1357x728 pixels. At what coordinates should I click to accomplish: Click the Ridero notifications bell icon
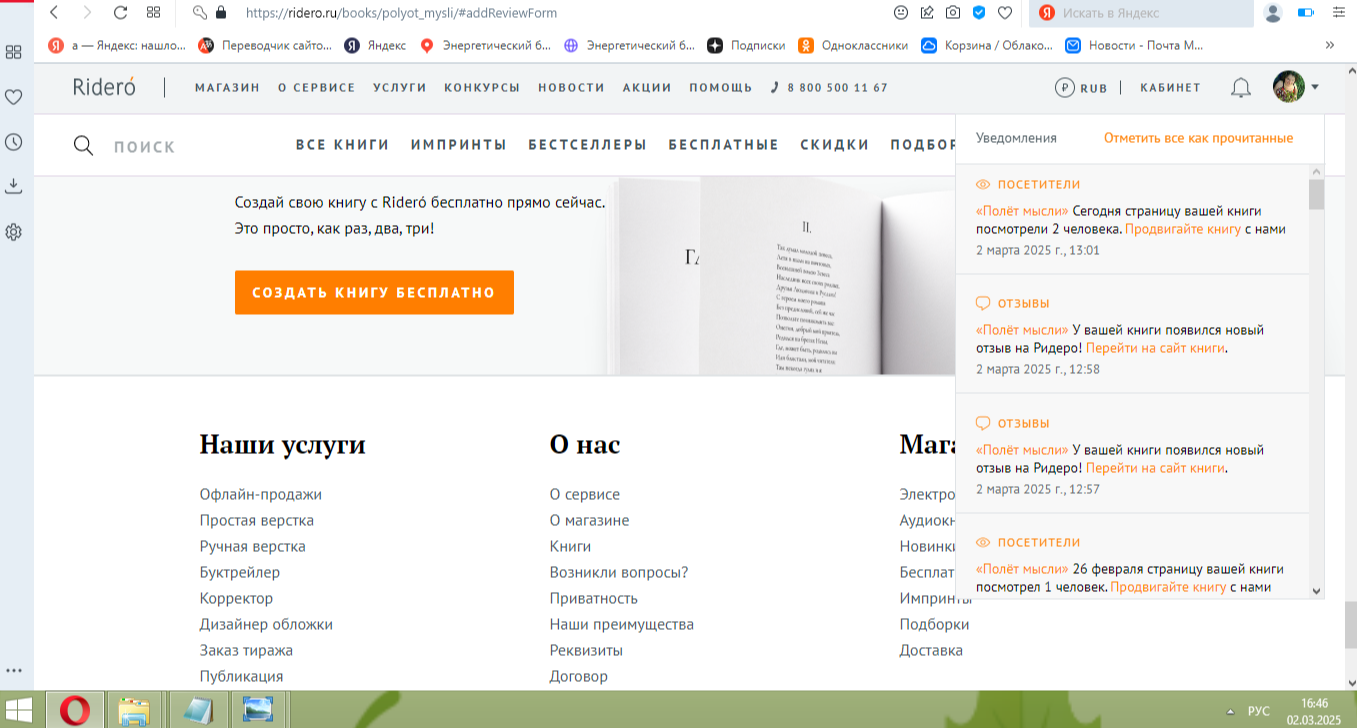pos(1240,88)
